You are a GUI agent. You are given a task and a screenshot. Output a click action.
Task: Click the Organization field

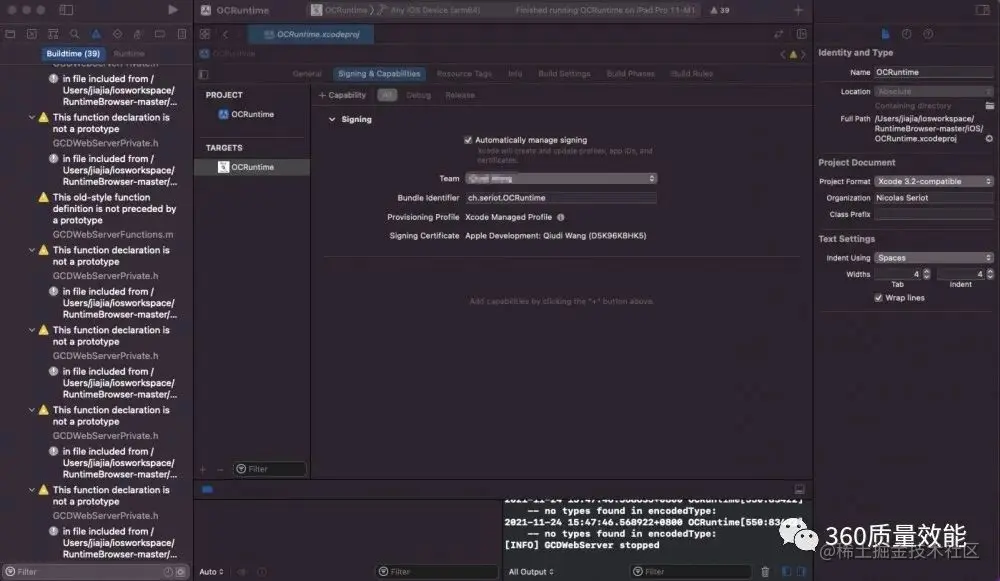pos(934,198)
